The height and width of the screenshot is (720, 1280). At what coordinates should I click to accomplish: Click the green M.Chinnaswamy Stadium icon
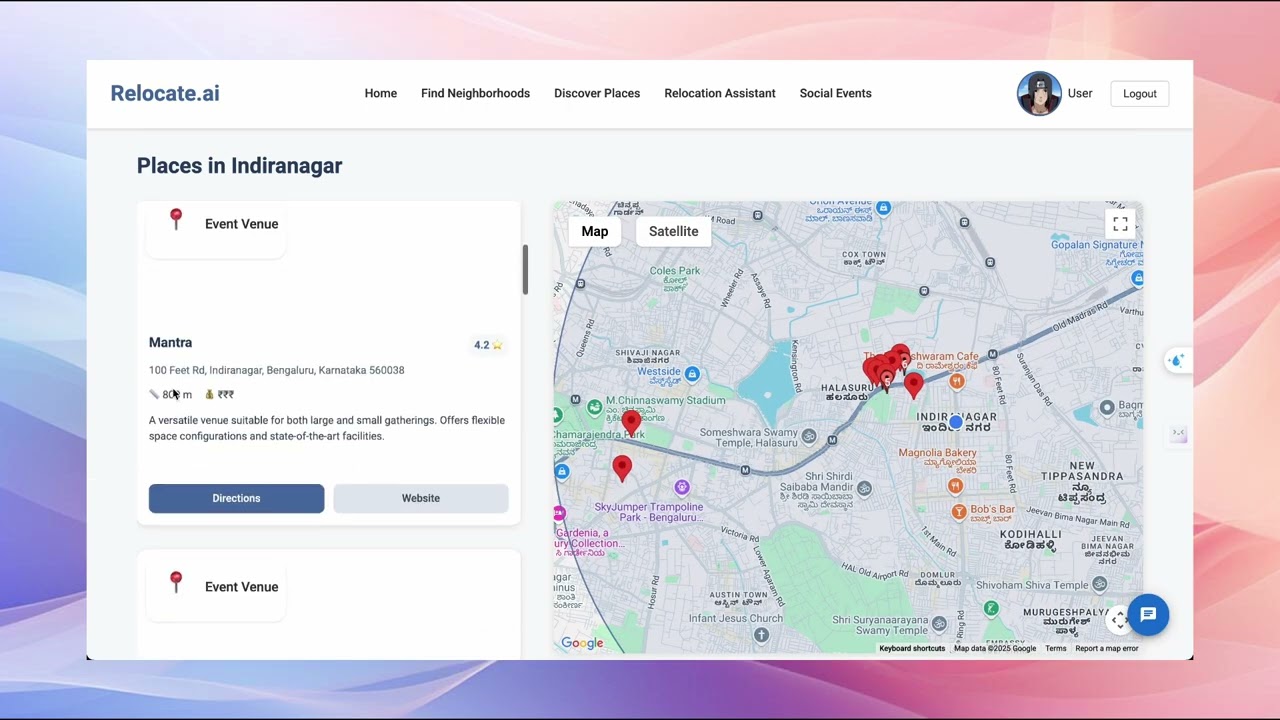pyautogui.click(x=595, y=407)
